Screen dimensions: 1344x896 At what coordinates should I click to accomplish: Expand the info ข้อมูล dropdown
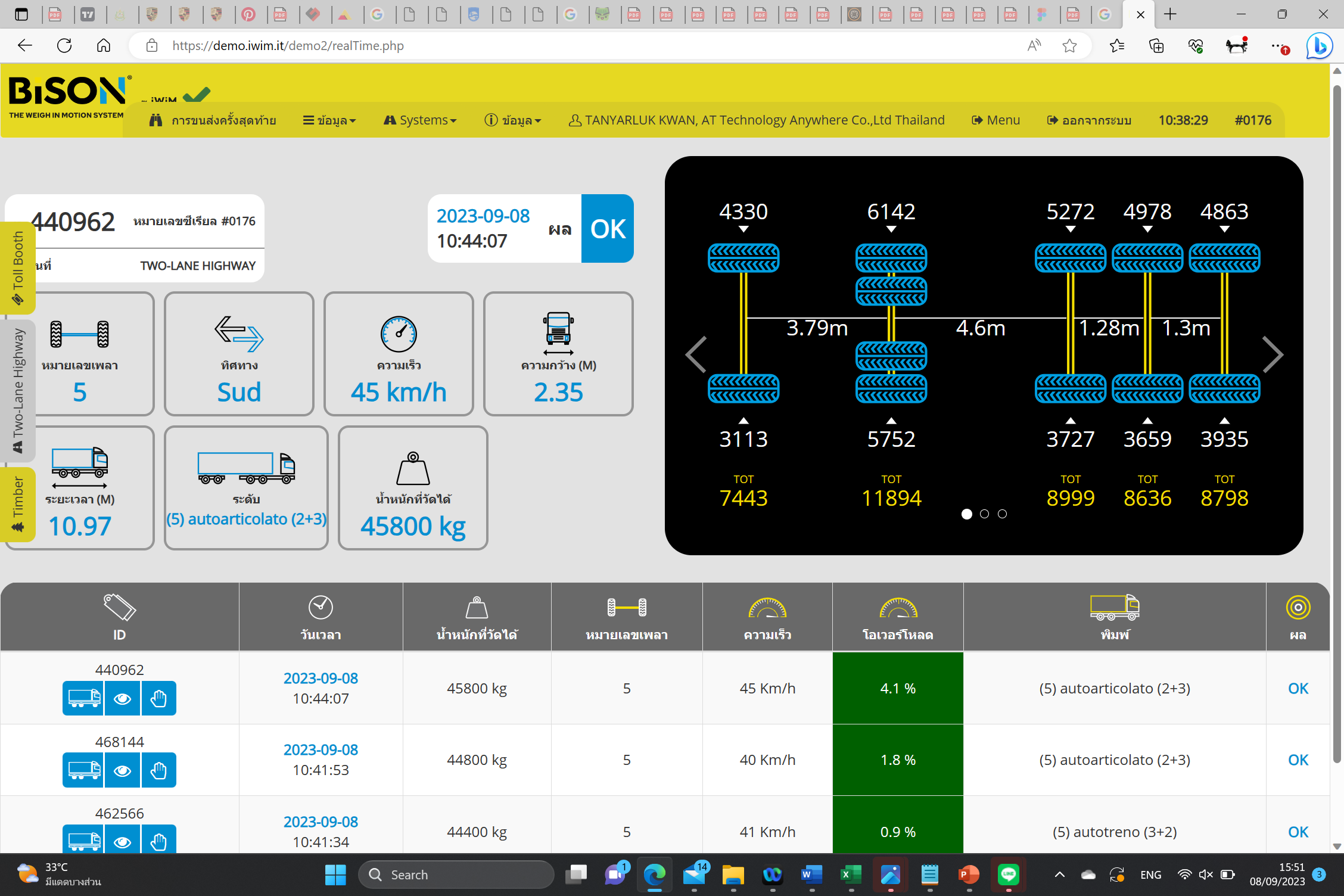(512, 120)
